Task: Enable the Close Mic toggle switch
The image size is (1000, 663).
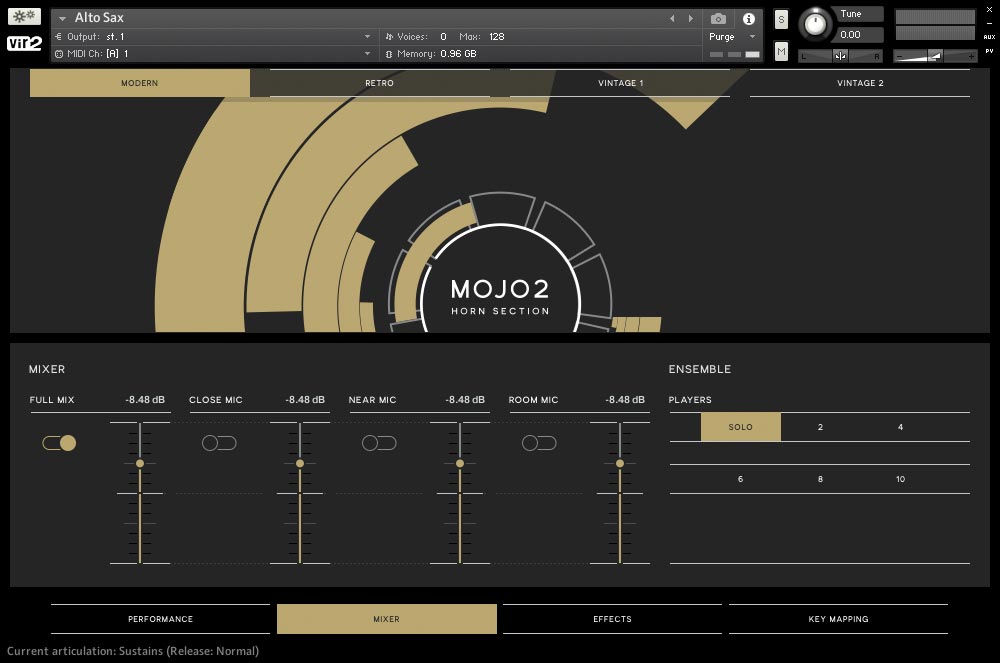Action: coord(219,442)
